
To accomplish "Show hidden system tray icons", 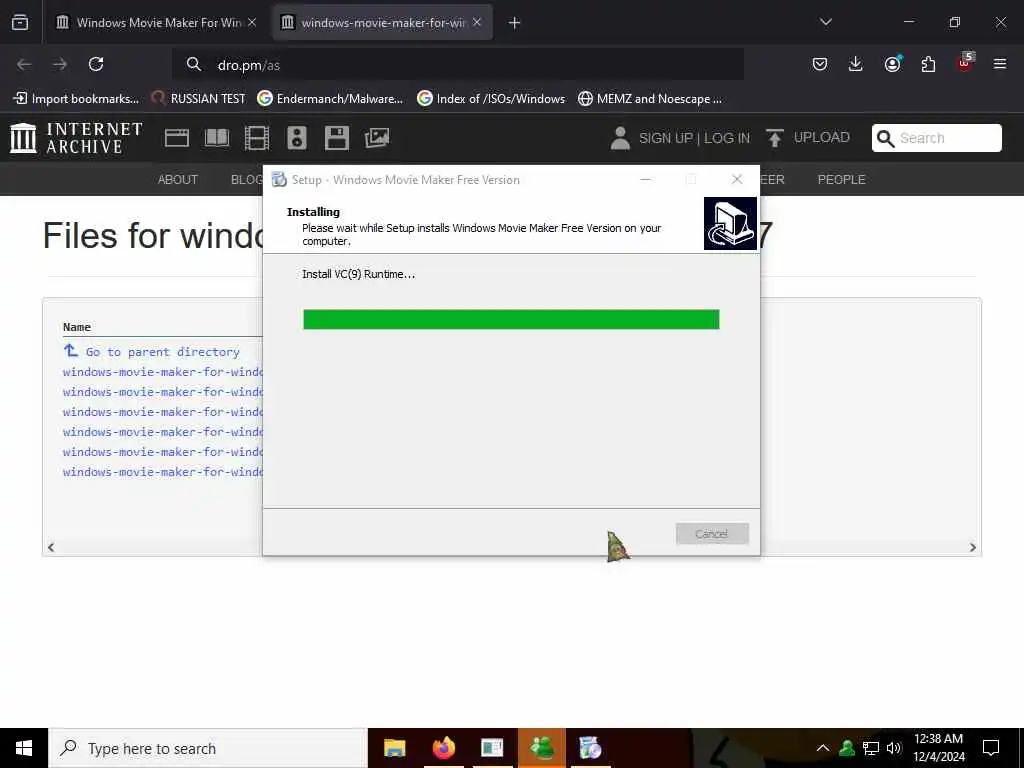I will pyautogui.click(x=823, y=748).
